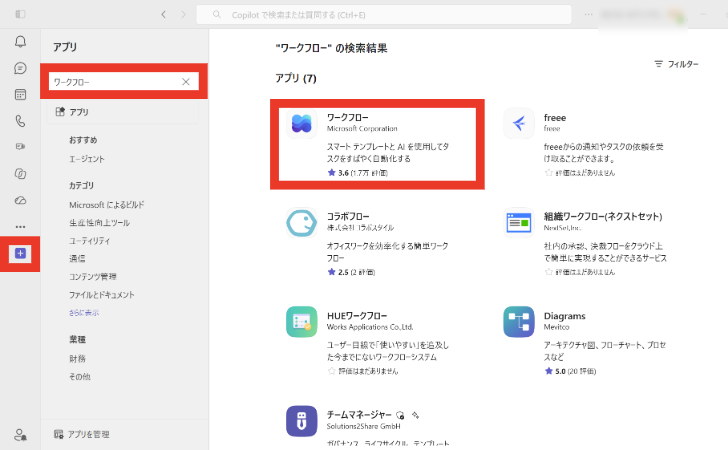
Task: Click Solutions2Share GmbH publisher text
Action: (x=364, y=426)
